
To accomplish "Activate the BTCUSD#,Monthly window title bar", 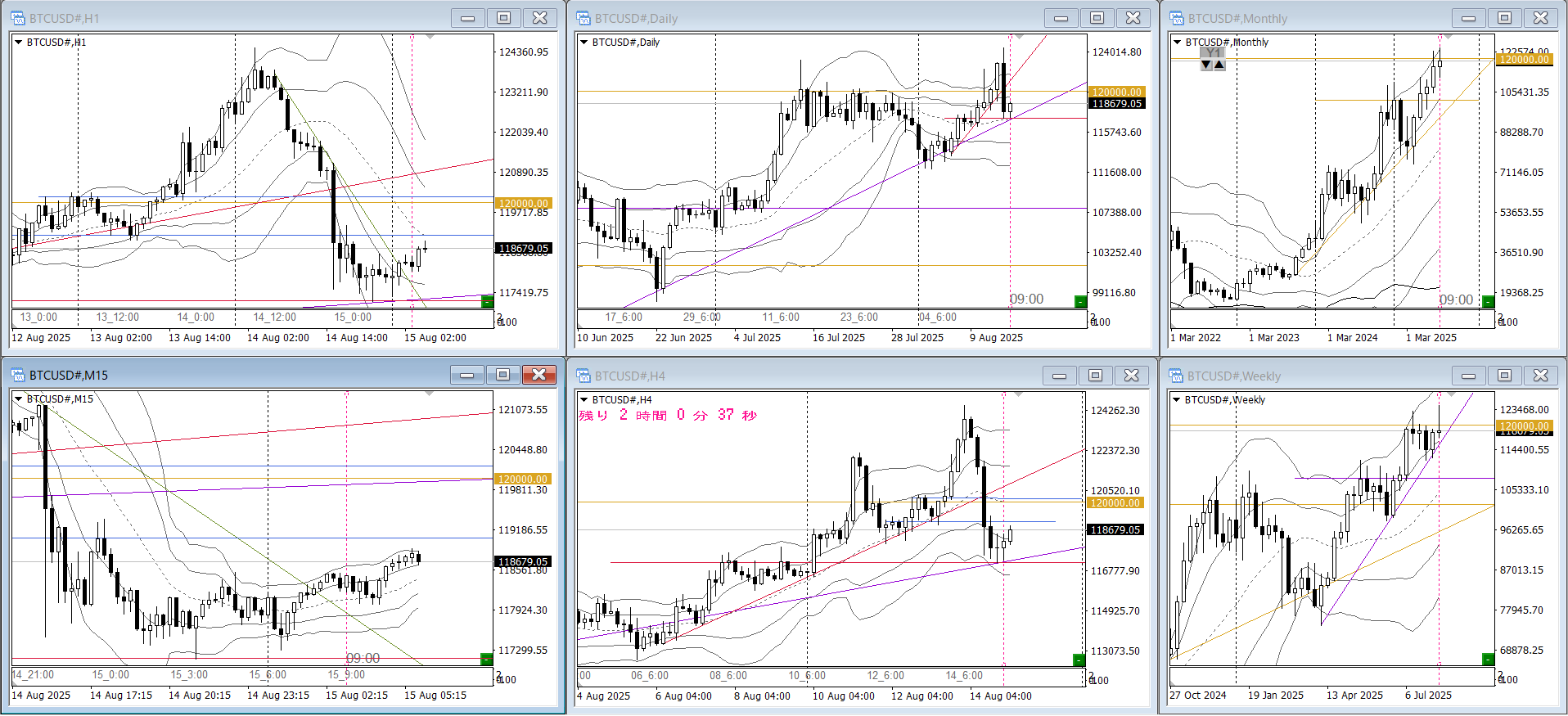I will (1309, 18).
